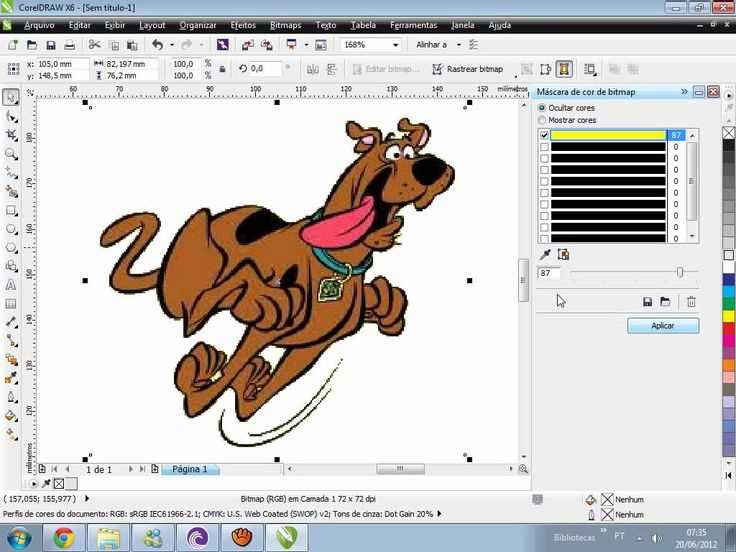
Task: Pick the red swatch in color palette
Action: pos(728,329)
